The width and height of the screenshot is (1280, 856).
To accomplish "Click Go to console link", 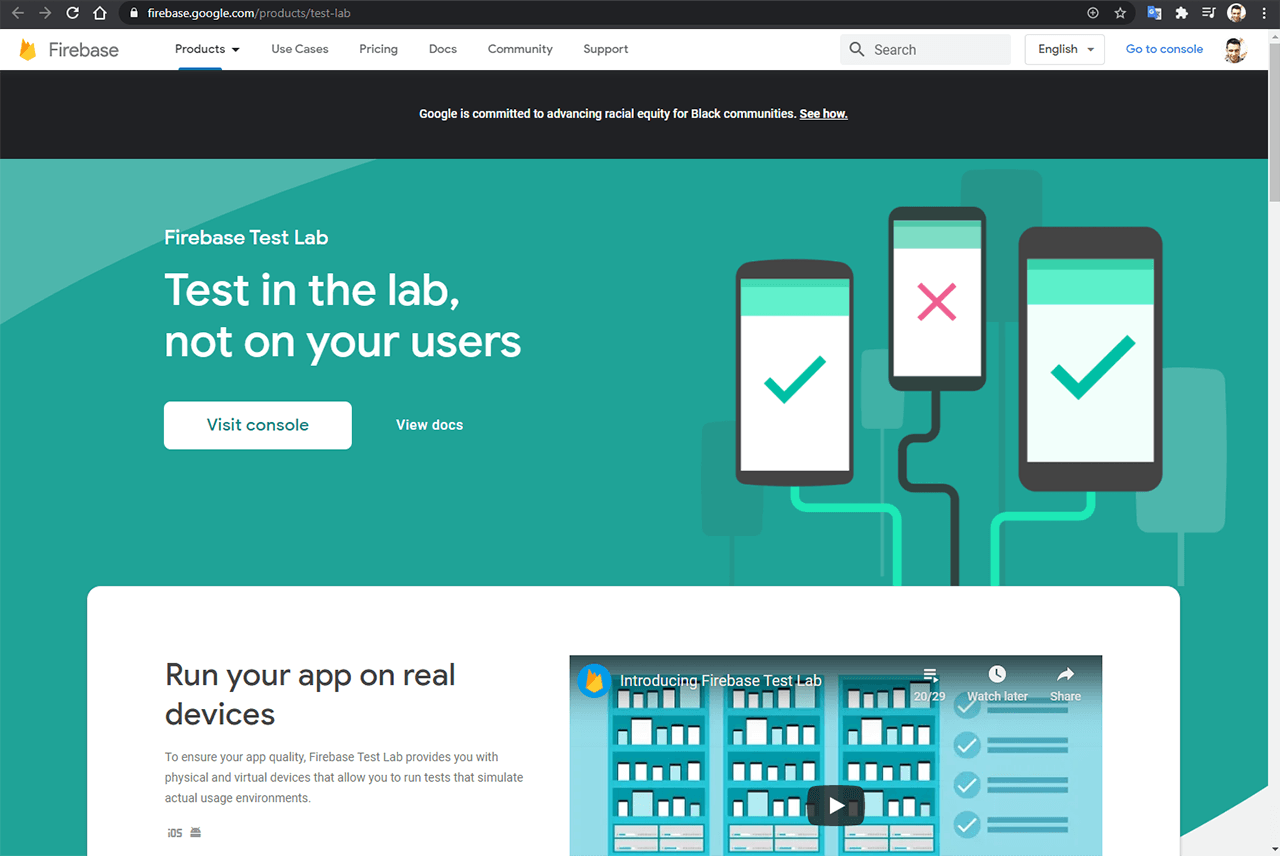I will 1164,49.
